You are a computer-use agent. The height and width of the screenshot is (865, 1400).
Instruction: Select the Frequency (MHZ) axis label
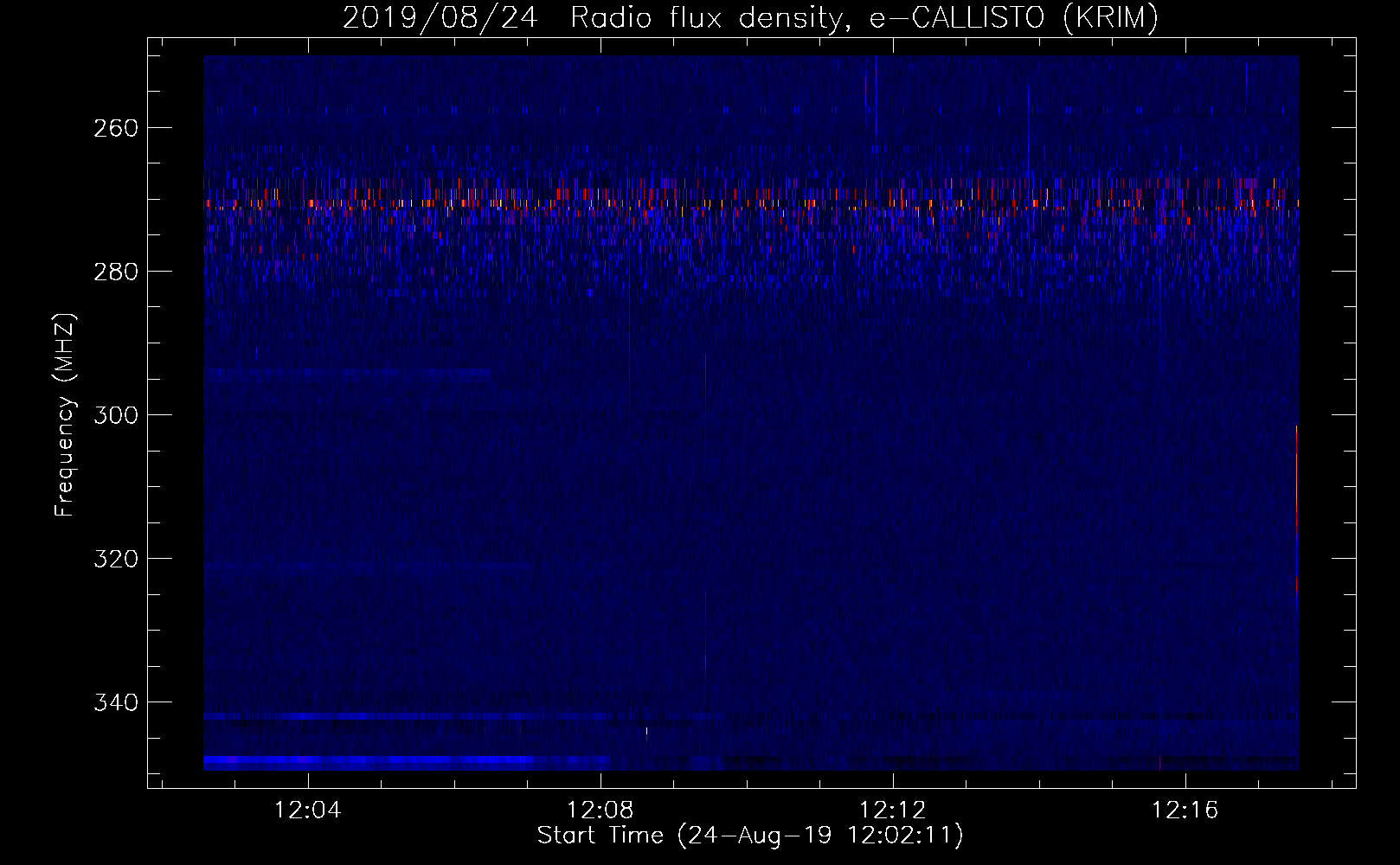pyautogui.click(x=66, y=414)
